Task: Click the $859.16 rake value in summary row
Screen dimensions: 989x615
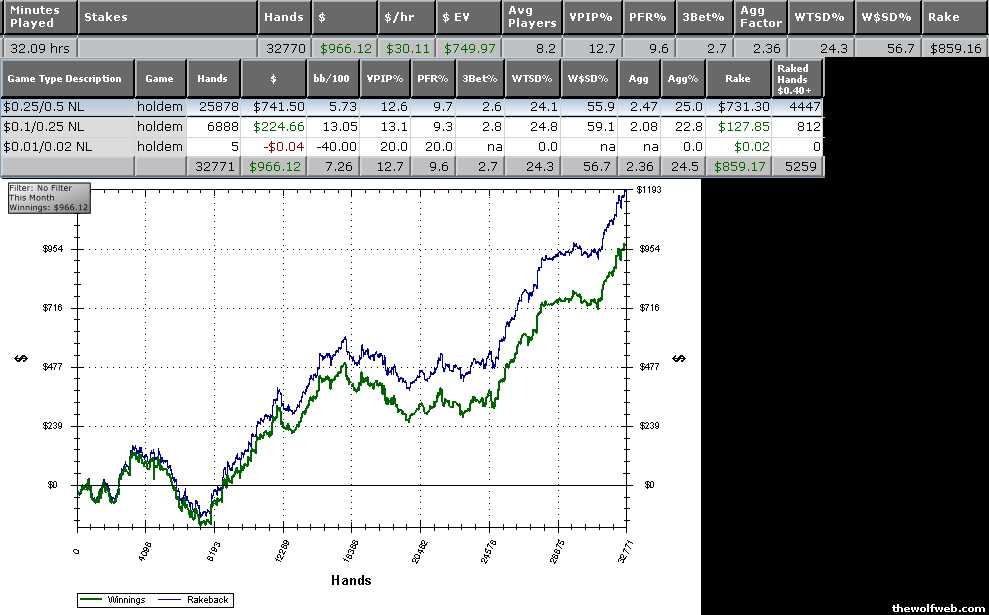Action: coord(955,48)
